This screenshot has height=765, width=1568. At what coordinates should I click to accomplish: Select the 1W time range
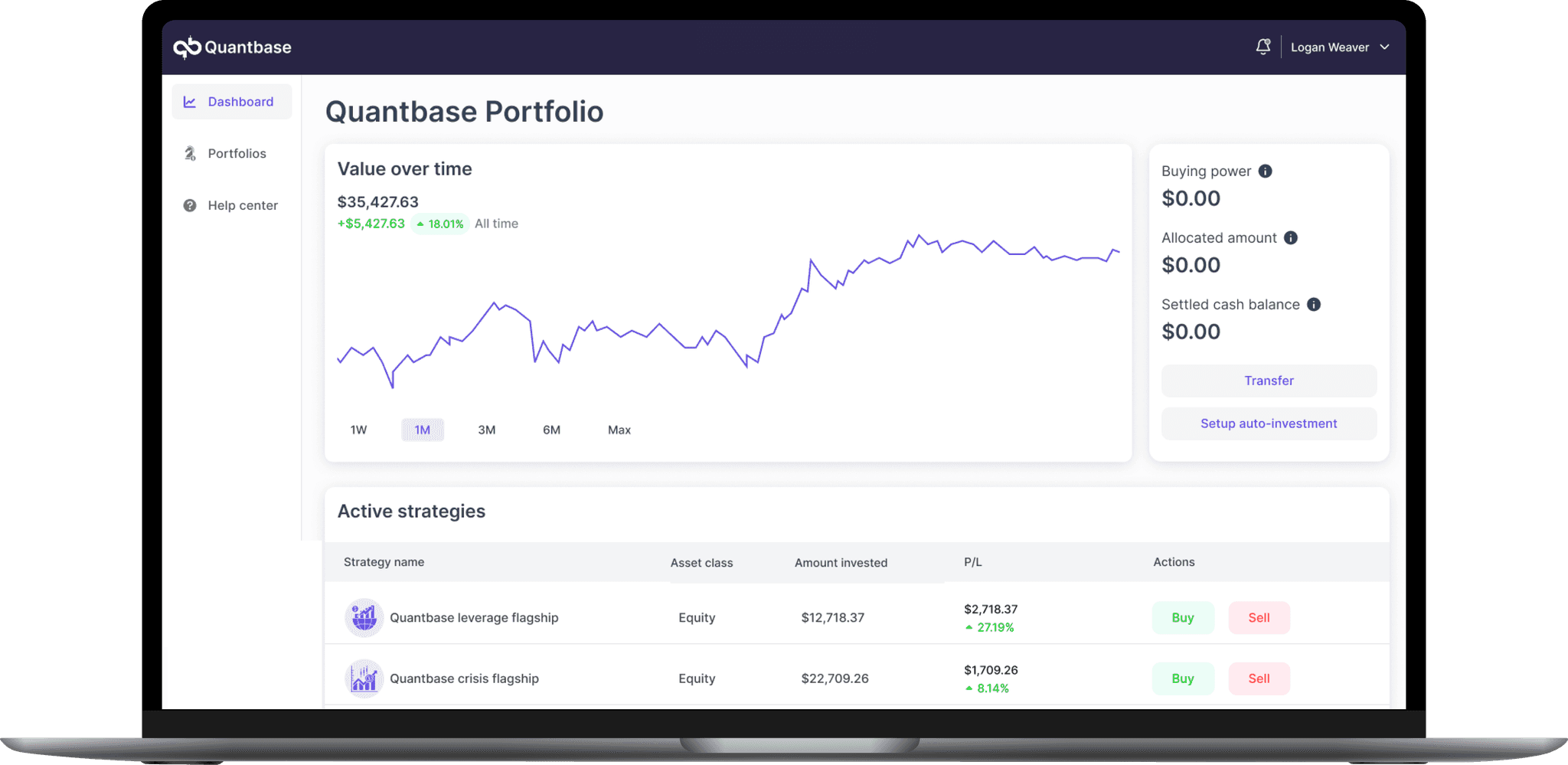click(x=358, y=430)
